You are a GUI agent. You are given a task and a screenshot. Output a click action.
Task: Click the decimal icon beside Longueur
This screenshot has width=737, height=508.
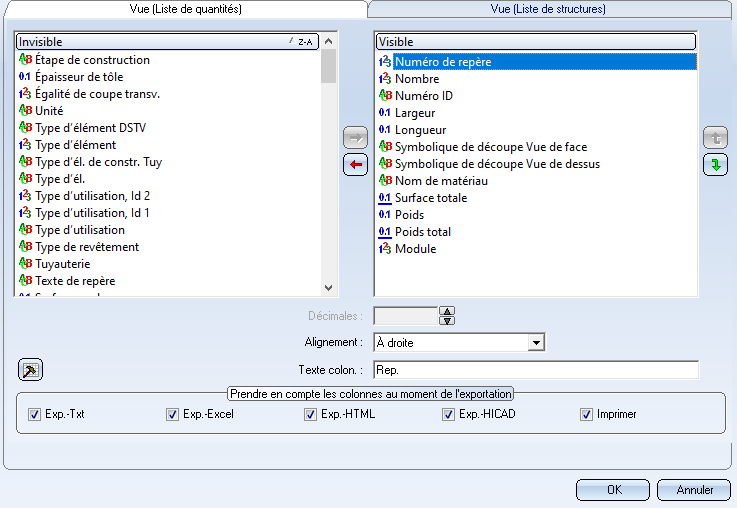[385, 130]
